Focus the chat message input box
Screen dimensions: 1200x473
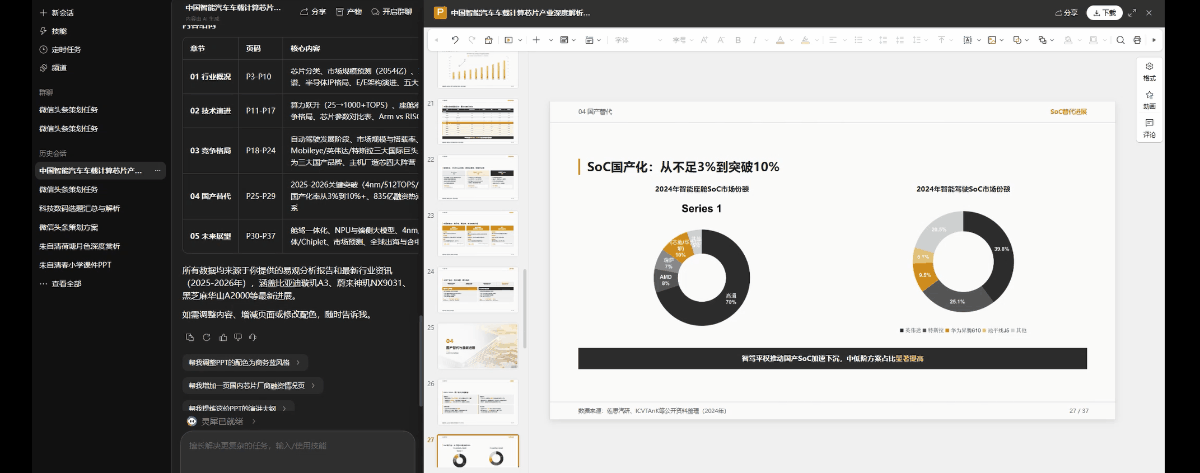298,452
